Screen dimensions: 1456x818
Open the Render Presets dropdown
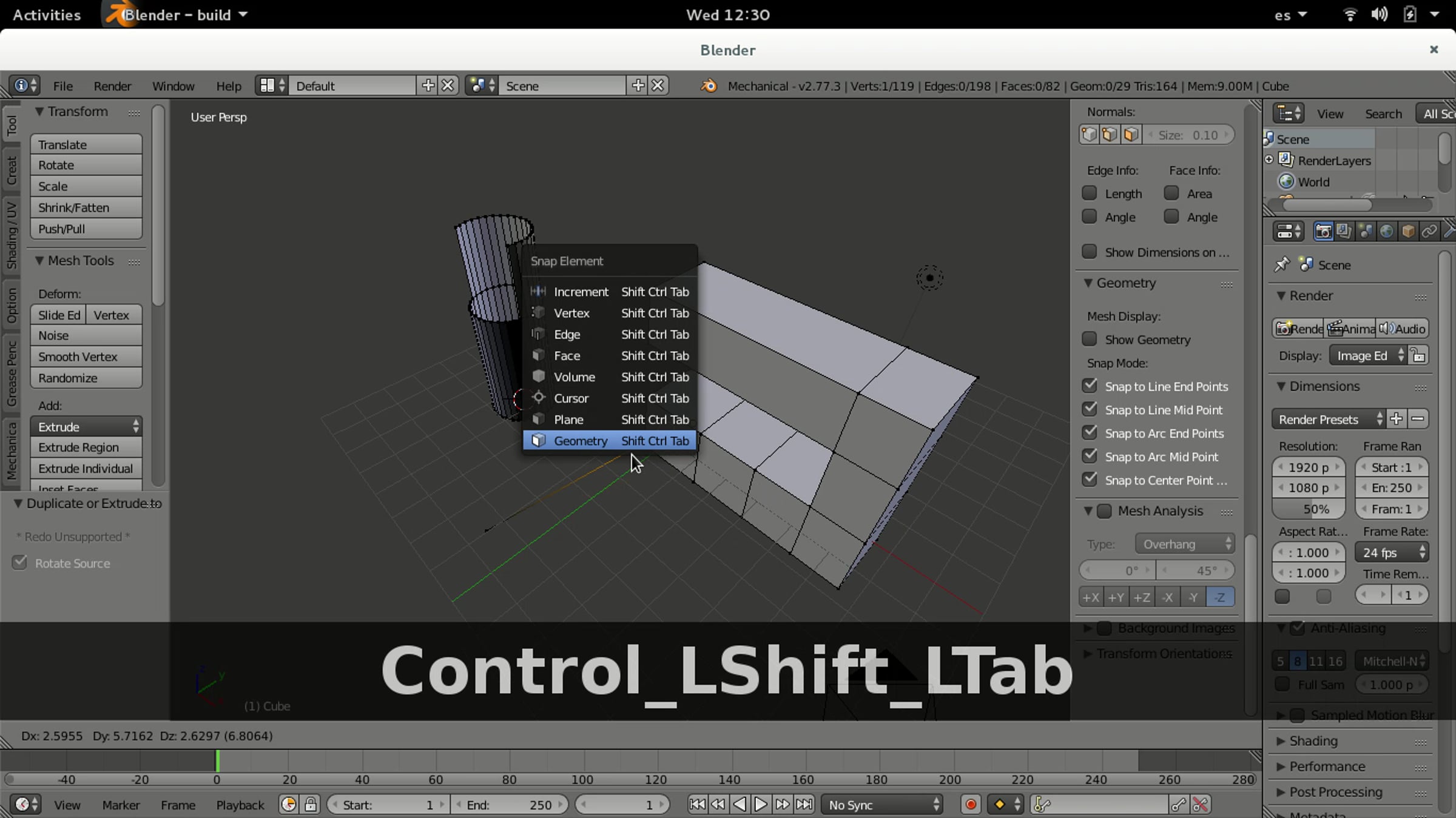click(1329, 419)
